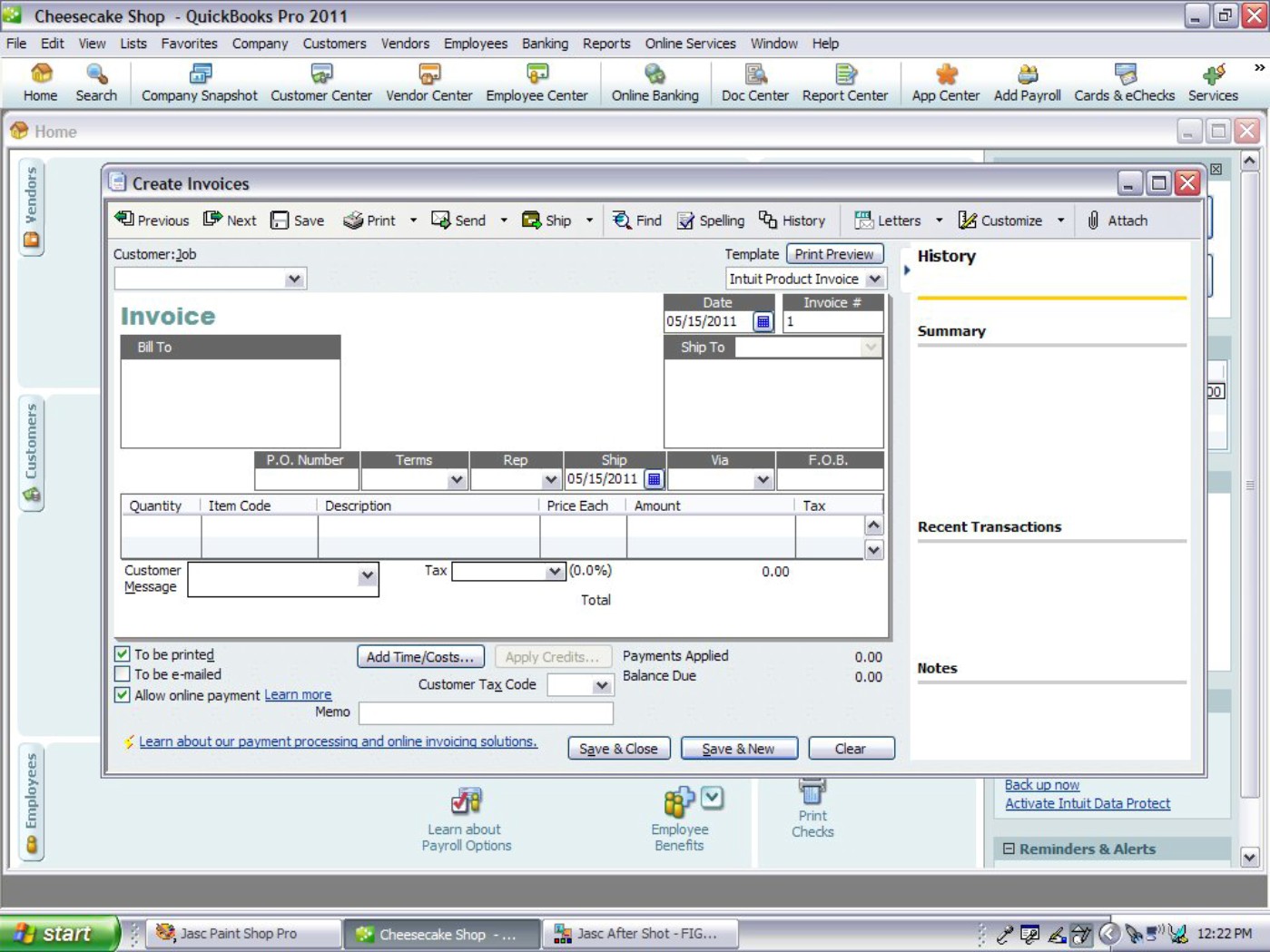This screenshot has width=1270, height=952.
Task: Toggle Allow online payment checkbox
Action: (122, 694)
